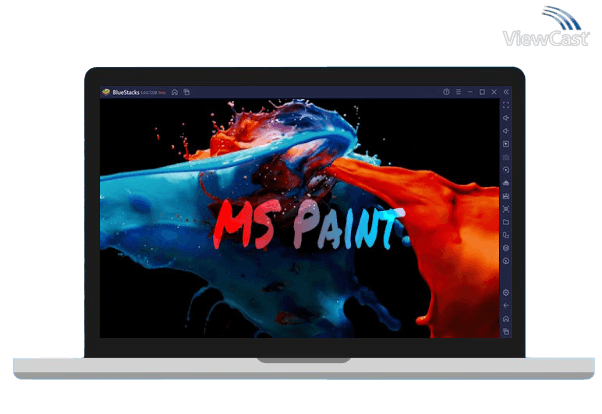
Task: Open the macro recorder sidebar icon
Action: click(x=506, y=196)
